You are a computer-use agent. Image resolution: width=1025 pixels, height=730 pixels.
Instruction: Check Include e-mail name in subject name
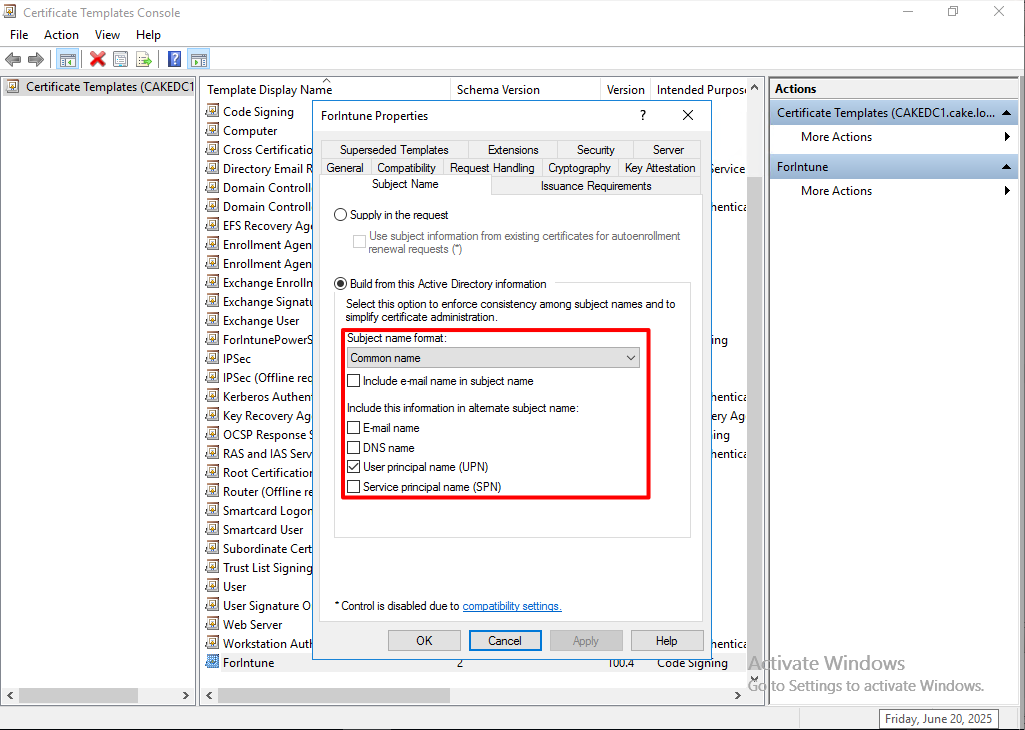[x=354, y=380]
